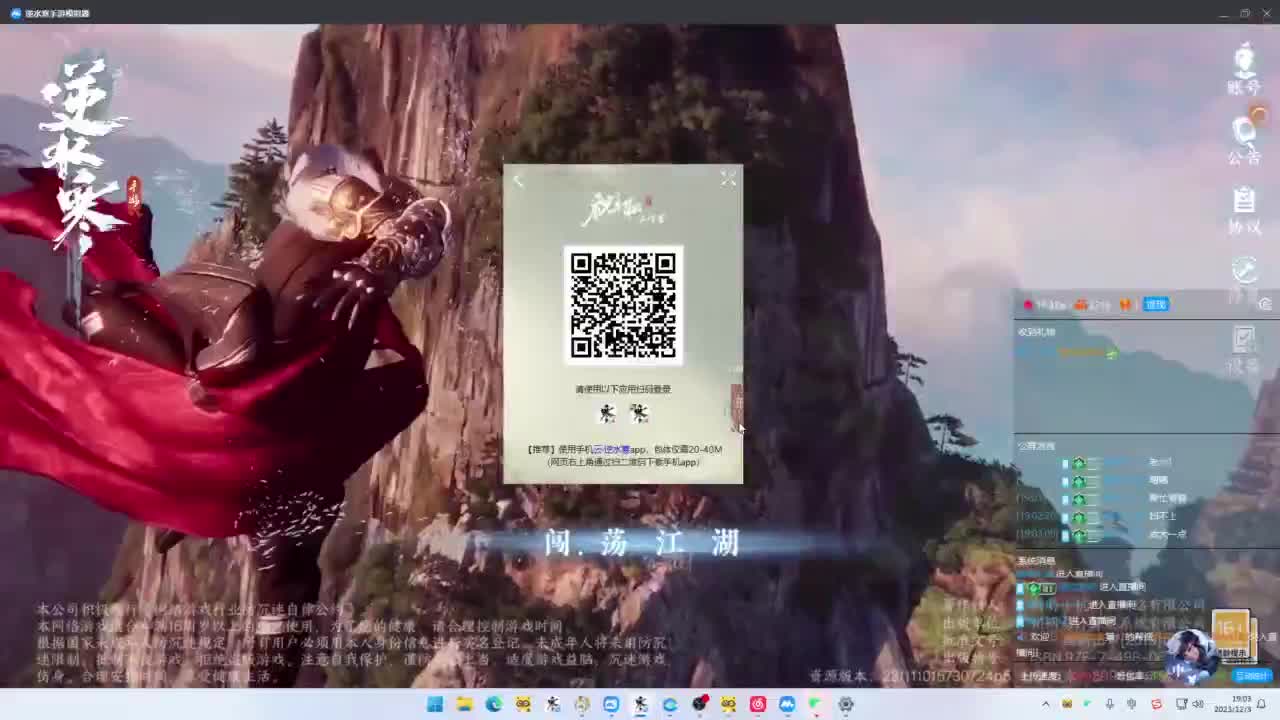Open the active 逆水寒 emulator taskbar icon
This screenshot has height=720, width=1280.
[x=640, y=704]
